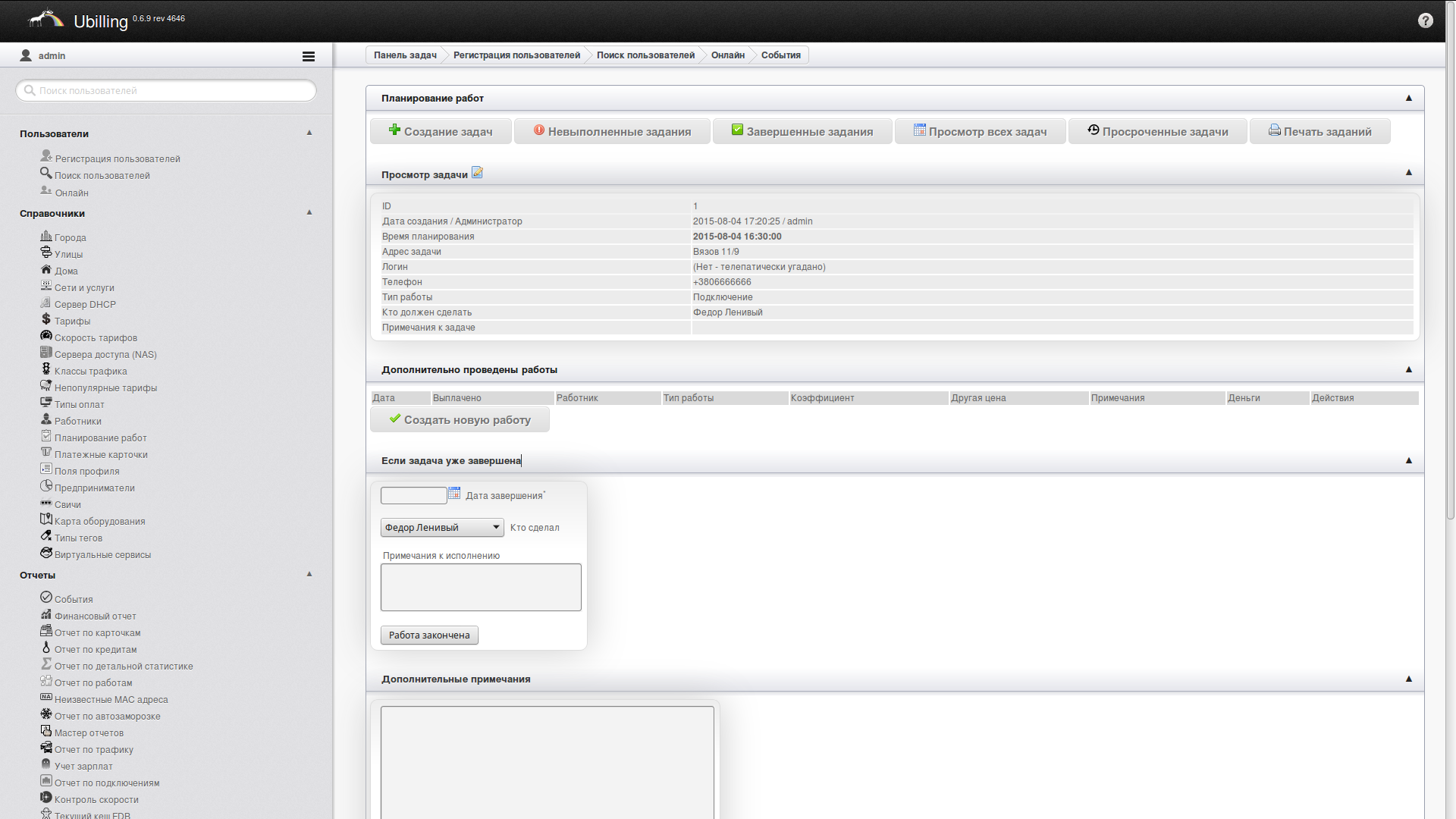Click the Печать заданий printer icon
Image resolution: width=1456 pixels, height=819 pixels.
point(1274,130)
